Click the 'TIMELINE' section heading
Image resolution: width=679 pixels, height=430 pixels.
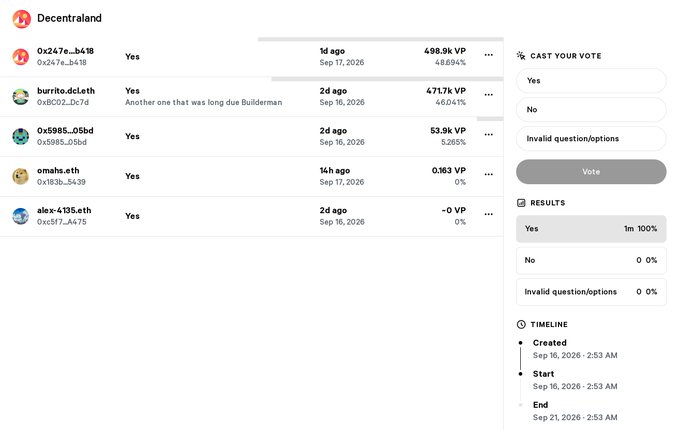coord(549,324)
